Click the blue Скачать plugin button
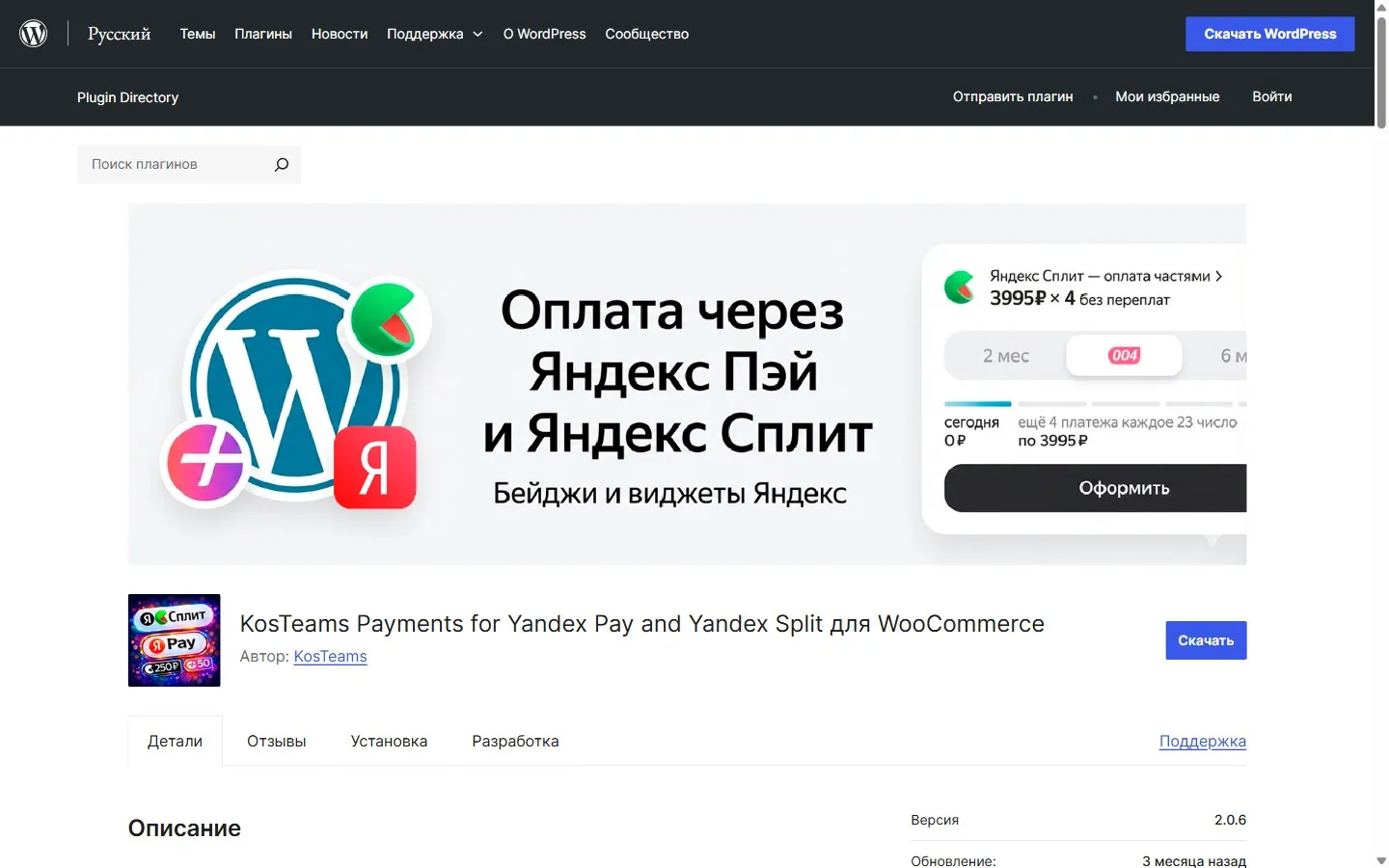 pyautogui.click(x=1206, y=640)
